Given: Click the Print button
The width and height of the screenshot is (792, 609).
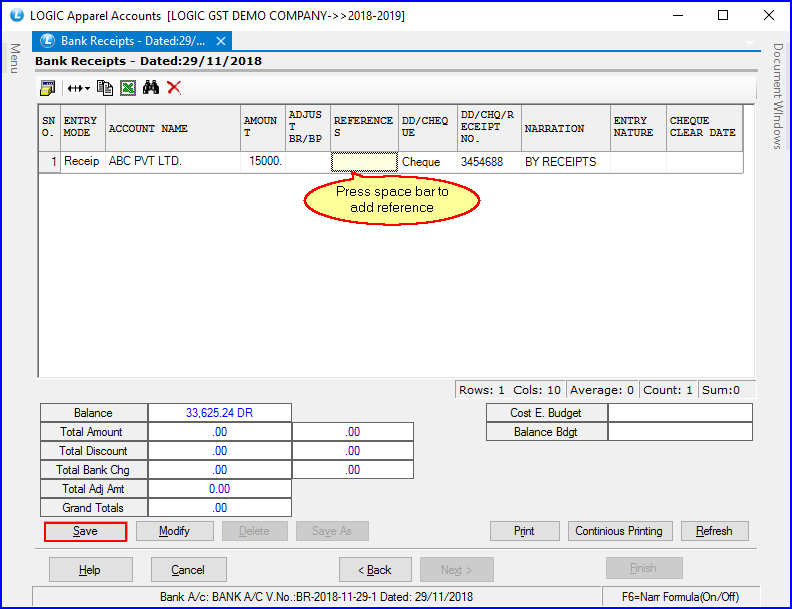Looking at the screenshot, I should click(524, 531).
